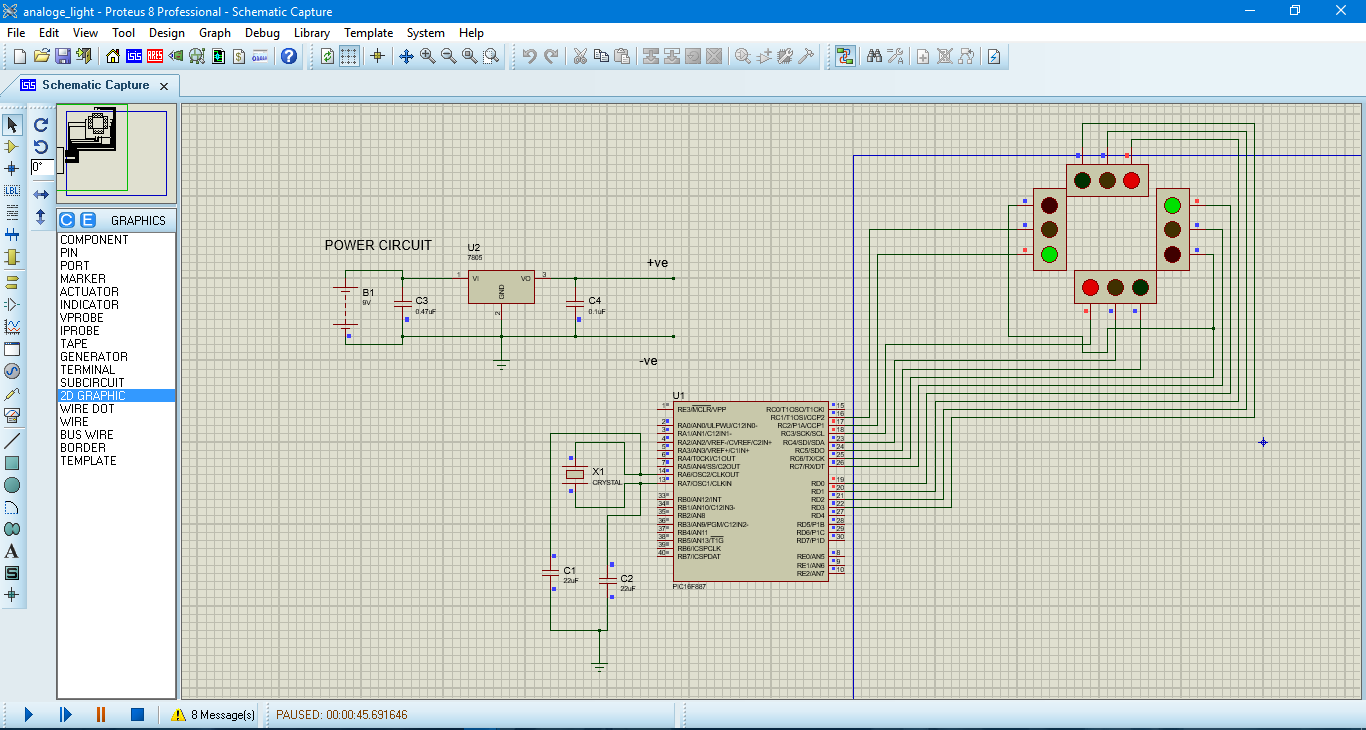This screenshot has width=1366, height=730.
Task: Open the 8 Message(s) log
Action: [x=213, y=715]
